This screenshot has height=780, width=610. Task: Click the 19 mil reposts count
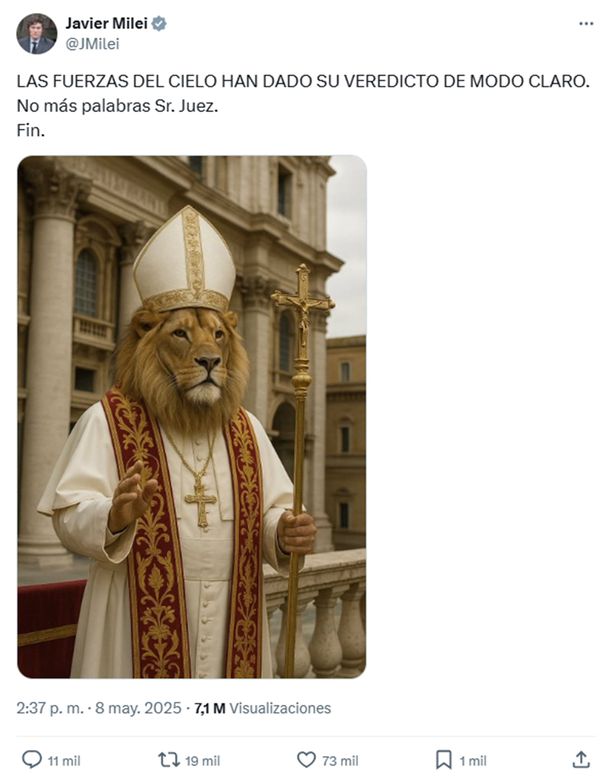point(203,761)
